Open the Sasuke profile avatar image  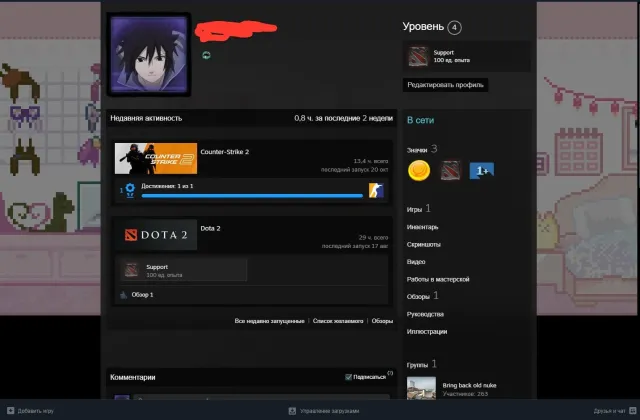pos(149,55)
